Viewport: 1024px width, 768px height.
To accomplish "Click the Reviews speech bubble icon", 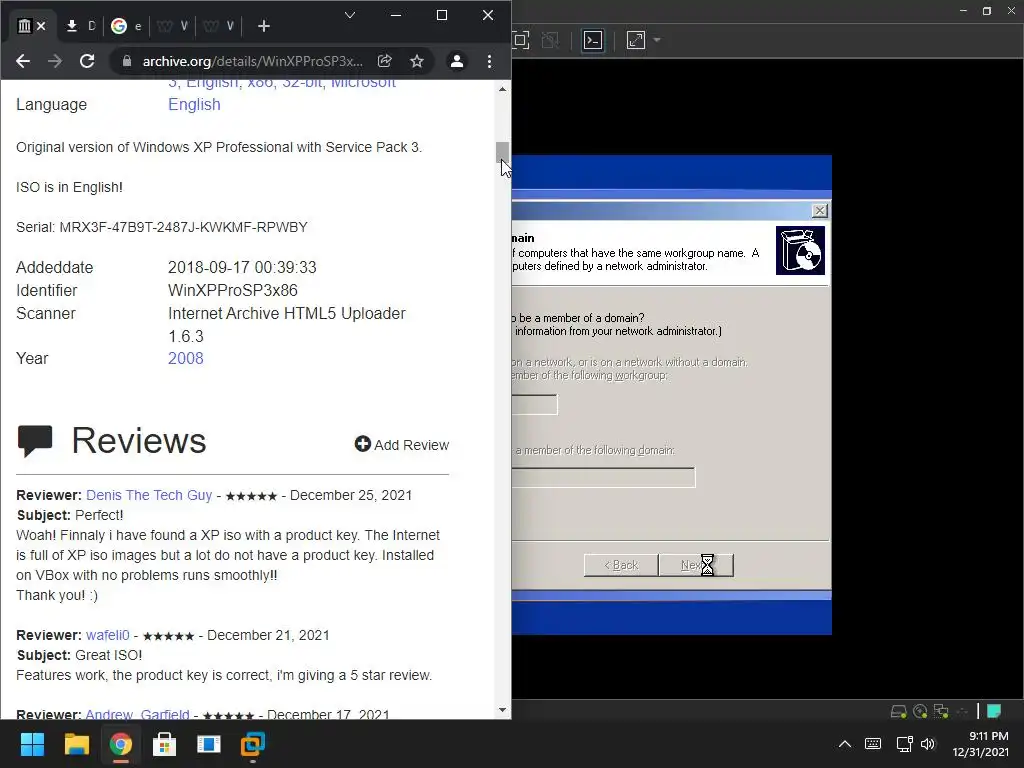I will [35, 441].
